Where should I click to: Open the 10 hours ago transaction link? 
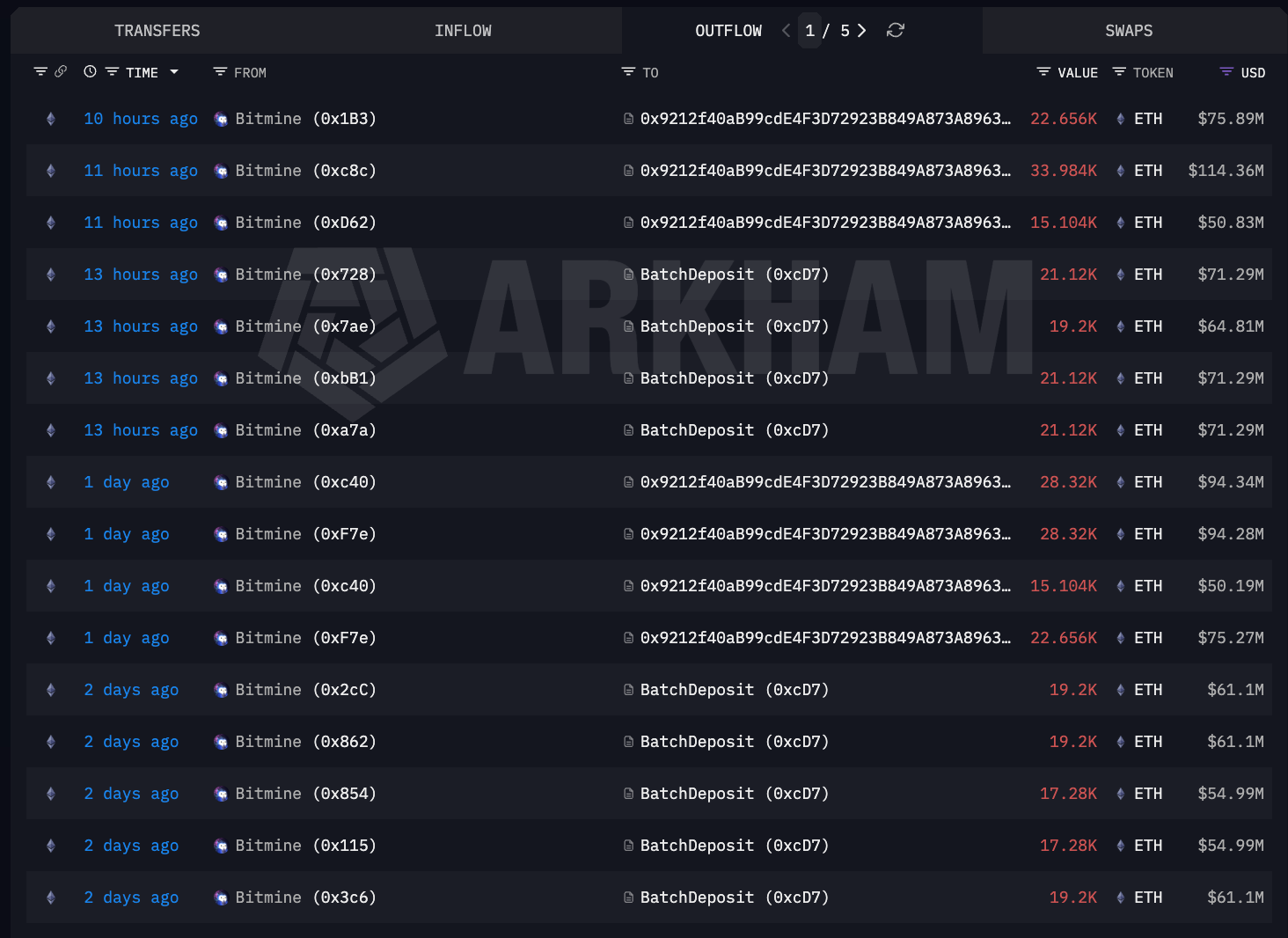(141, 119)
